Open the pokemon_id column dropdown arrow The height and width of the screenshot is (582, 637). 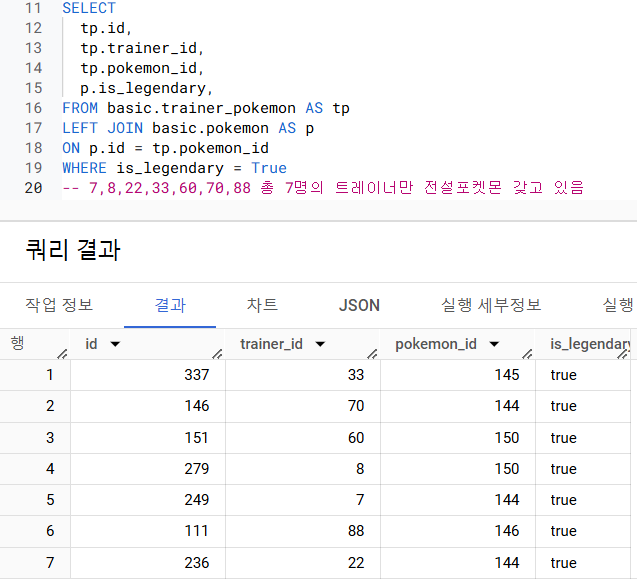[x=494, y=344]
